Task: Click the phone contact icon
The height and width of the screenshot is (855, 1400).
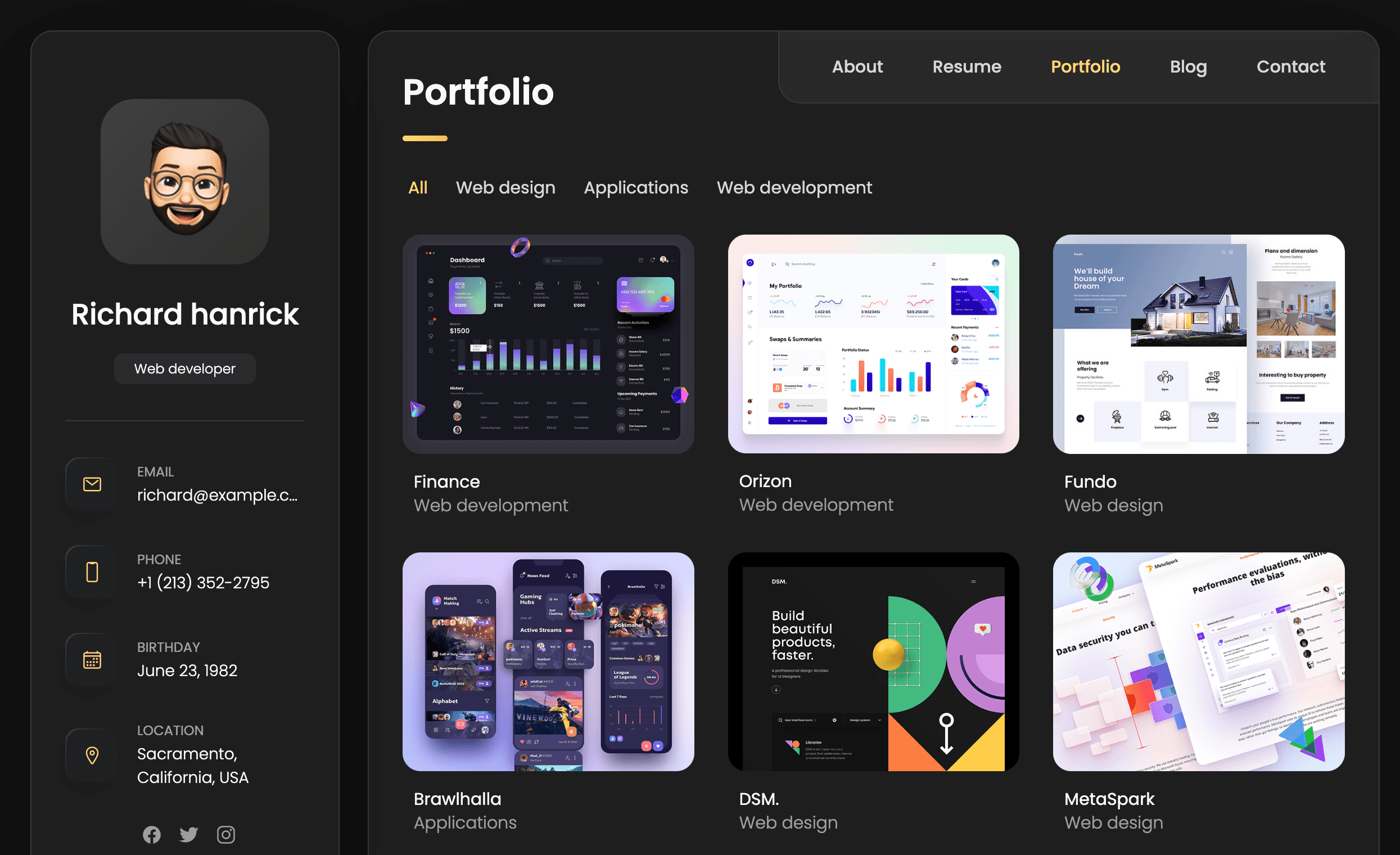Action: 92,571
